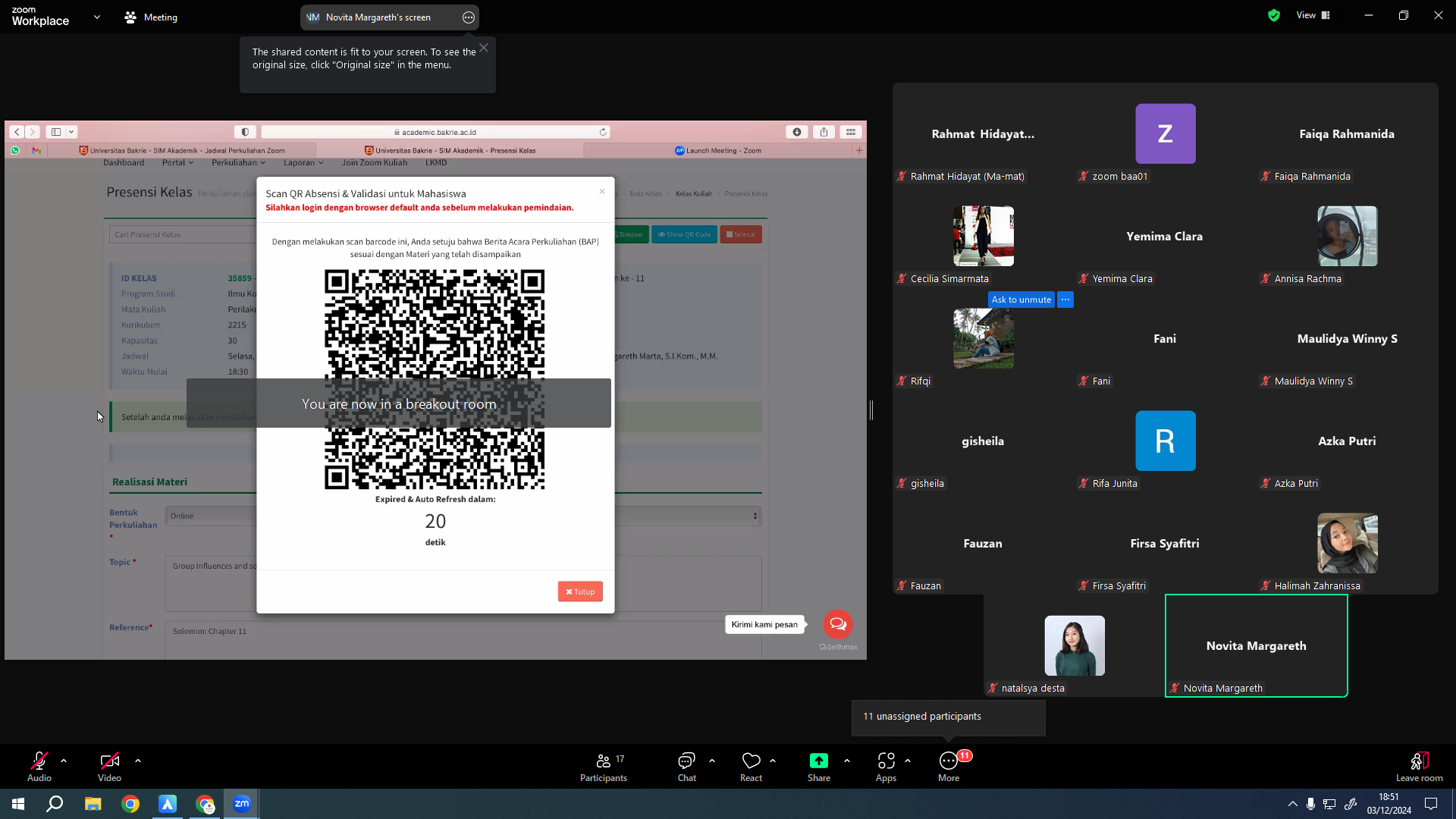
Task: Select zoom baa01 participant avatar
Action: coord(1166,133)
